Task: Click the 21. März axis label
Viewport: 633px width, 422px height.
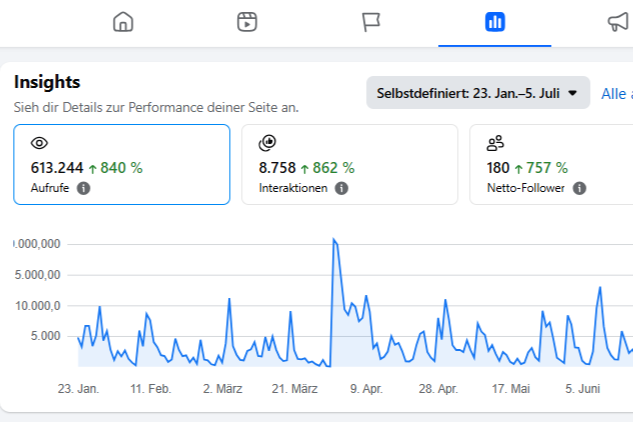Action: click(x=295, y=389)
